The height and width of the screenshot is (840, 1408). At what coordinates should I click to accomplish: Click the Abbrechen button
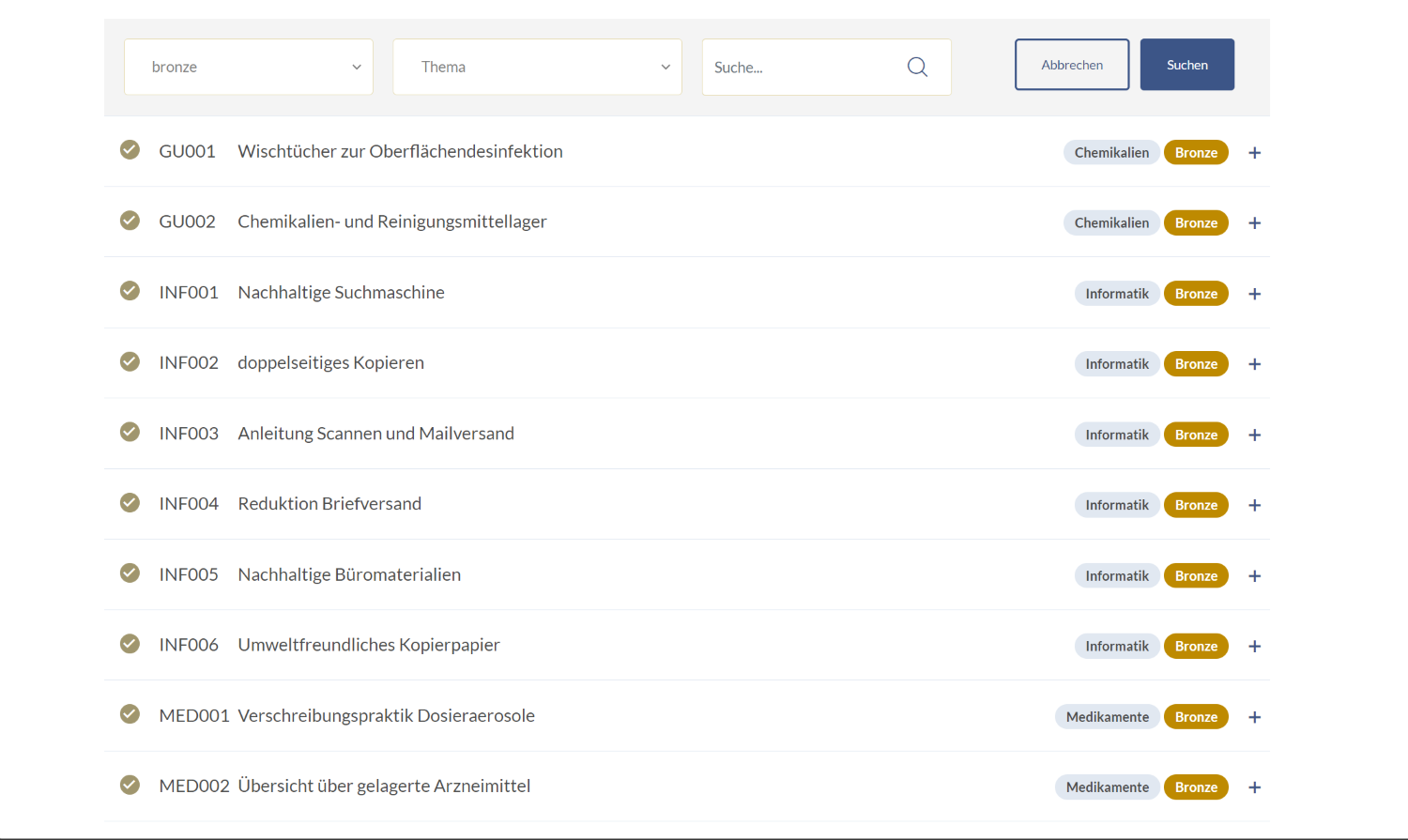(1072, 65)
